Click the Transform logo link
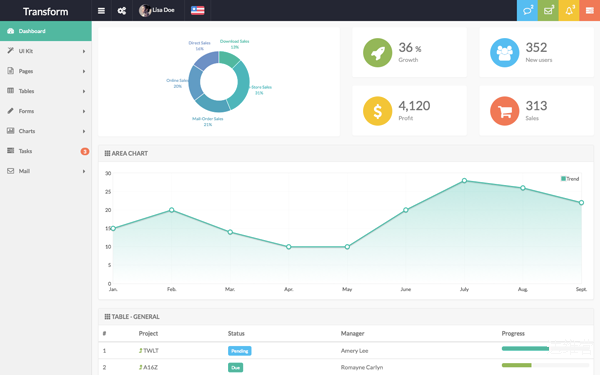The width and height of the screenshot is (600, 375). pos(46,11)
